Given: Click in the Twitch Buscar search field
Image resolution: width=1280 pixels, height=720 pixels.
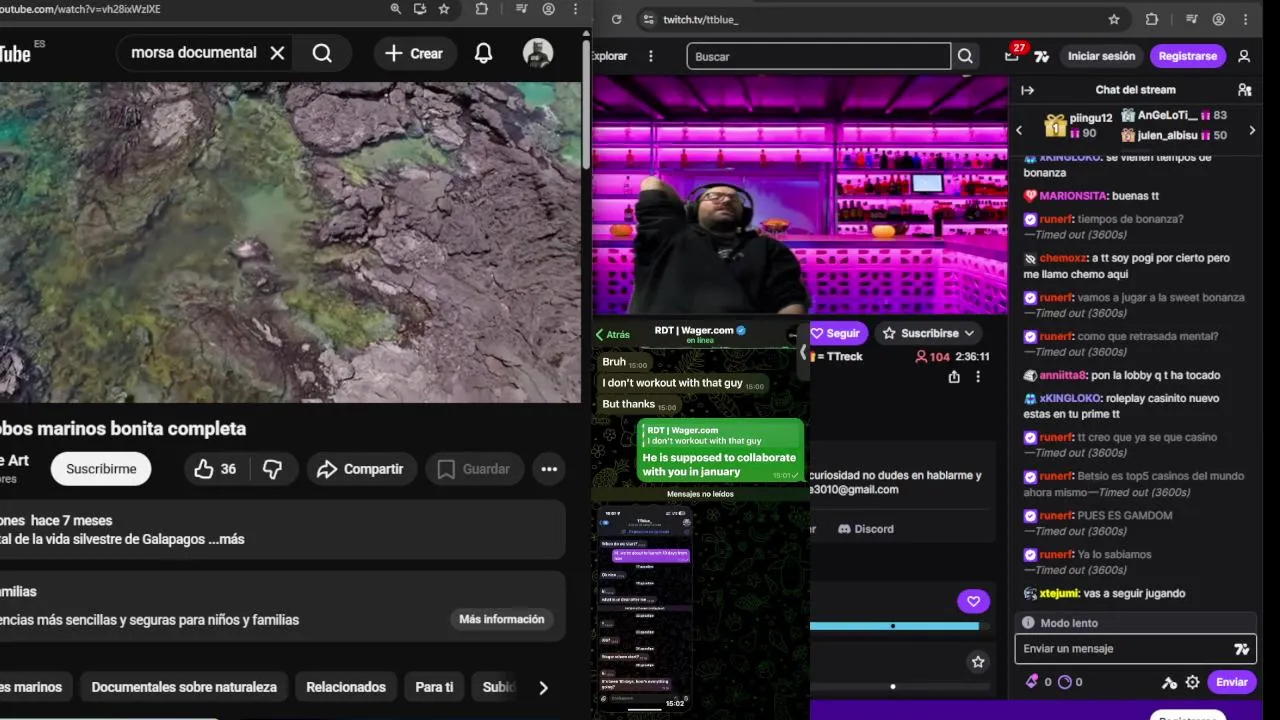Looking at the screenshot, I should click(819, 56).
